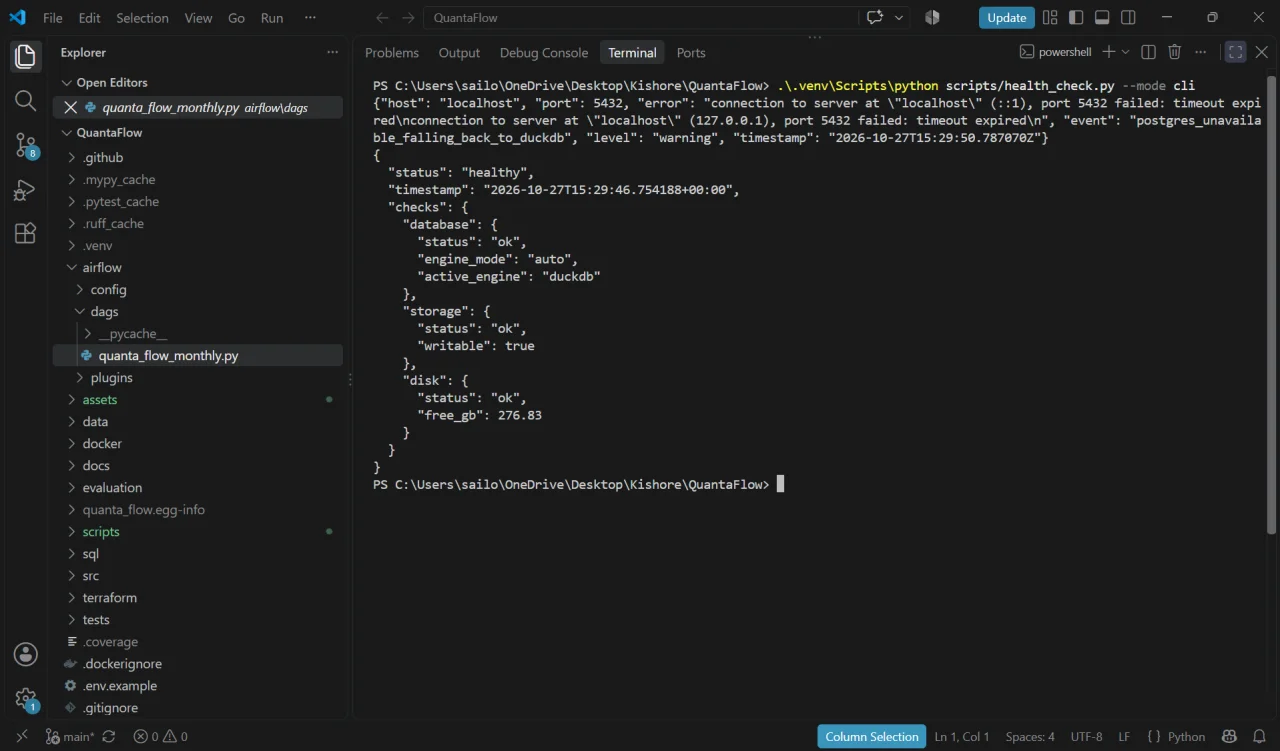
Task: Open the notifications bell in status bar
Action: (x=1259, y=737)
